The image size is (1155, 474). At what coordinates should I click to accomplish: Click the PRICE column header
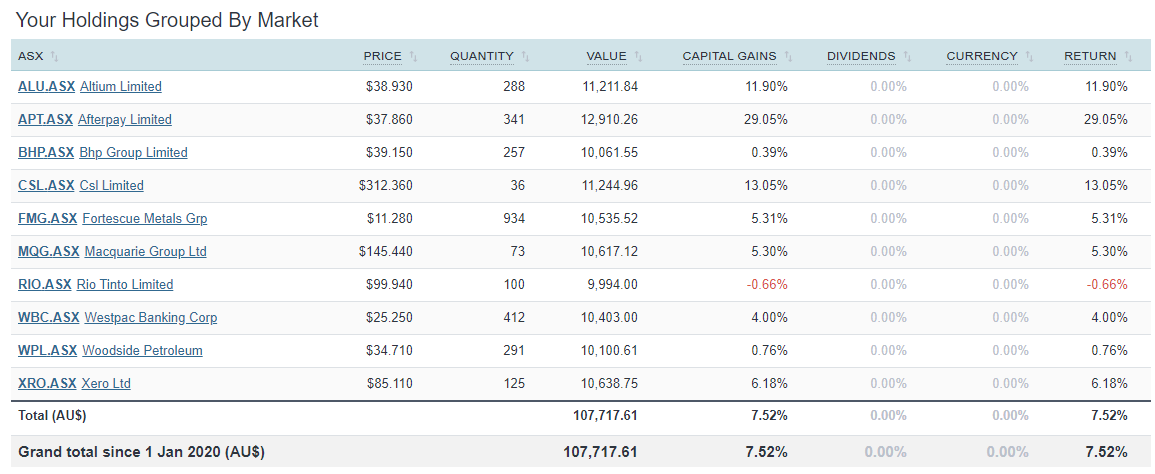point(382,56)
